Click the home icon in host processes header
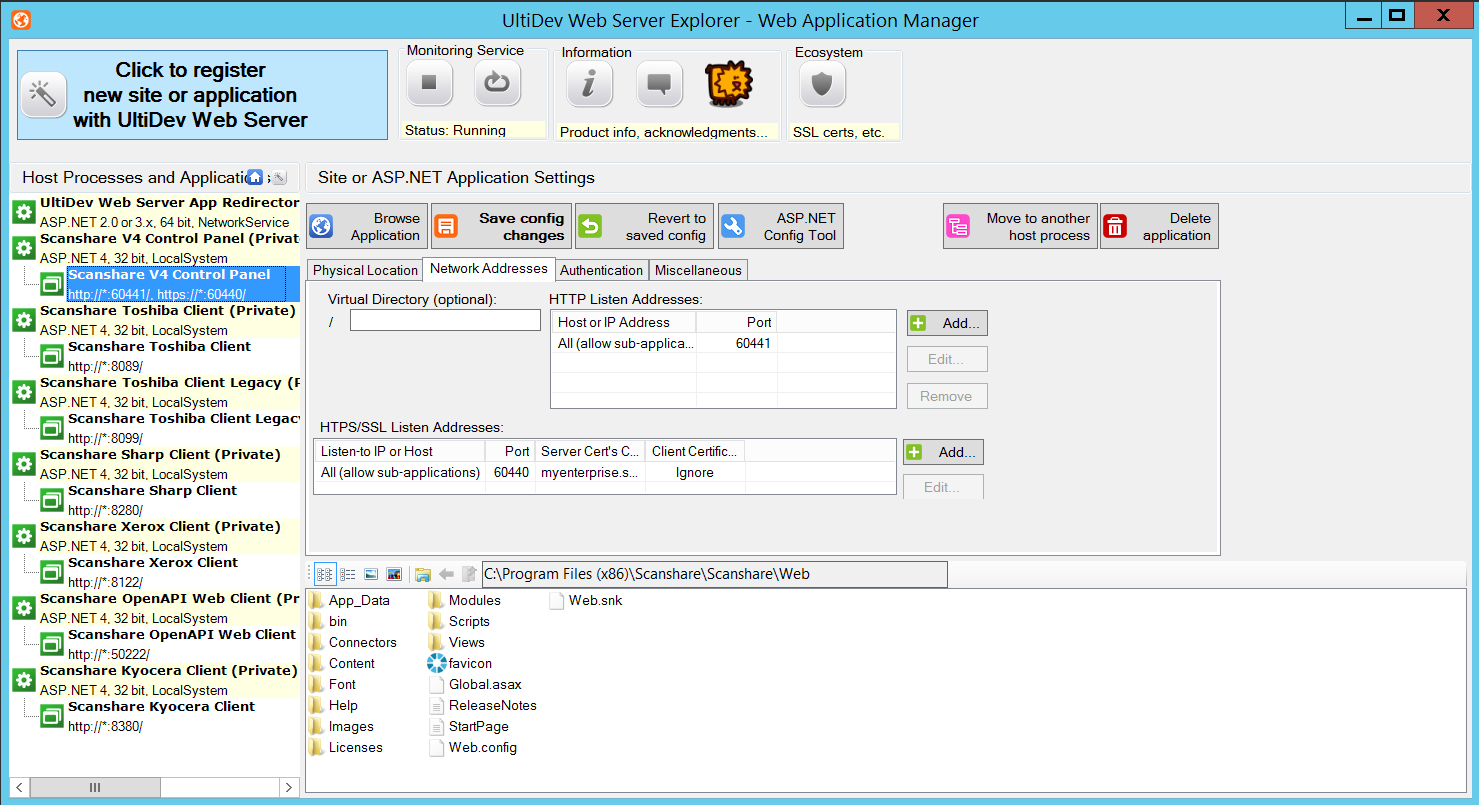 point(255,177)
